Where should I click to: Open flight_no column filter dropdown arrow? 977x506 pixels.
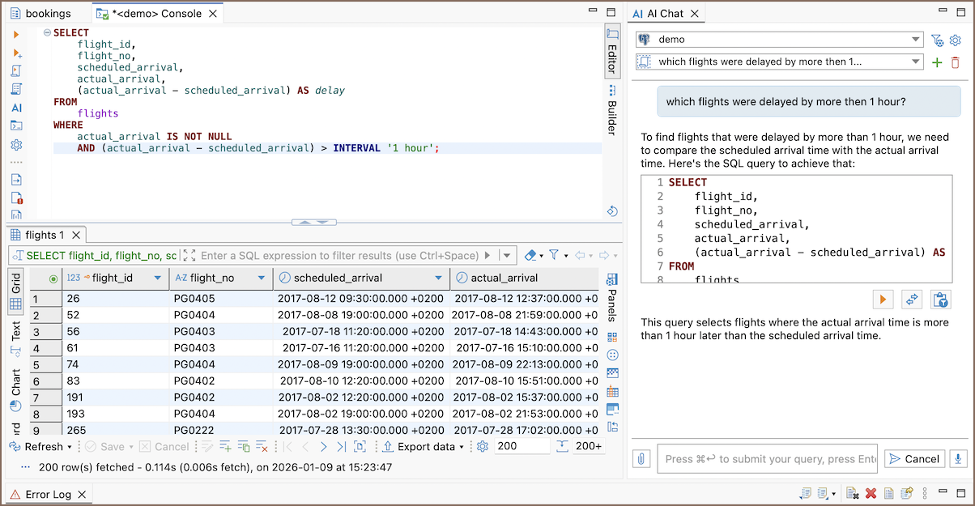(x=261, y=278)
